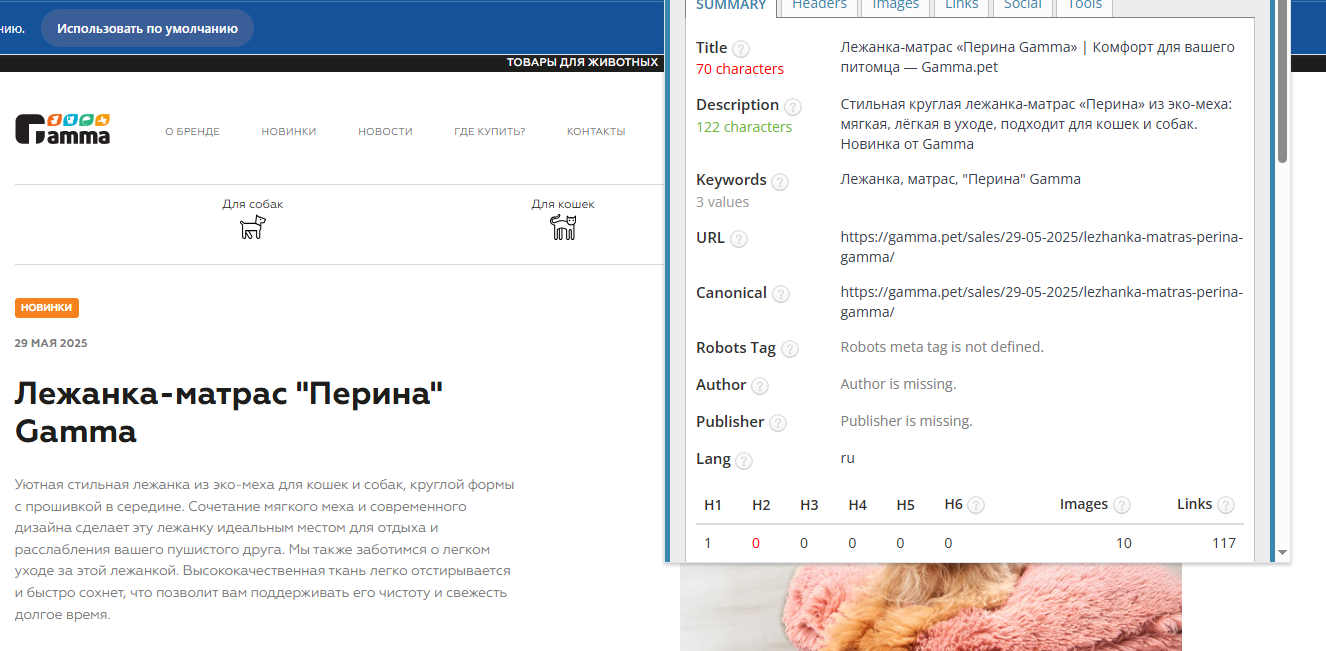Open the 'О бренде' menu link
This screenshot has height=651, width=1326.
192,131
